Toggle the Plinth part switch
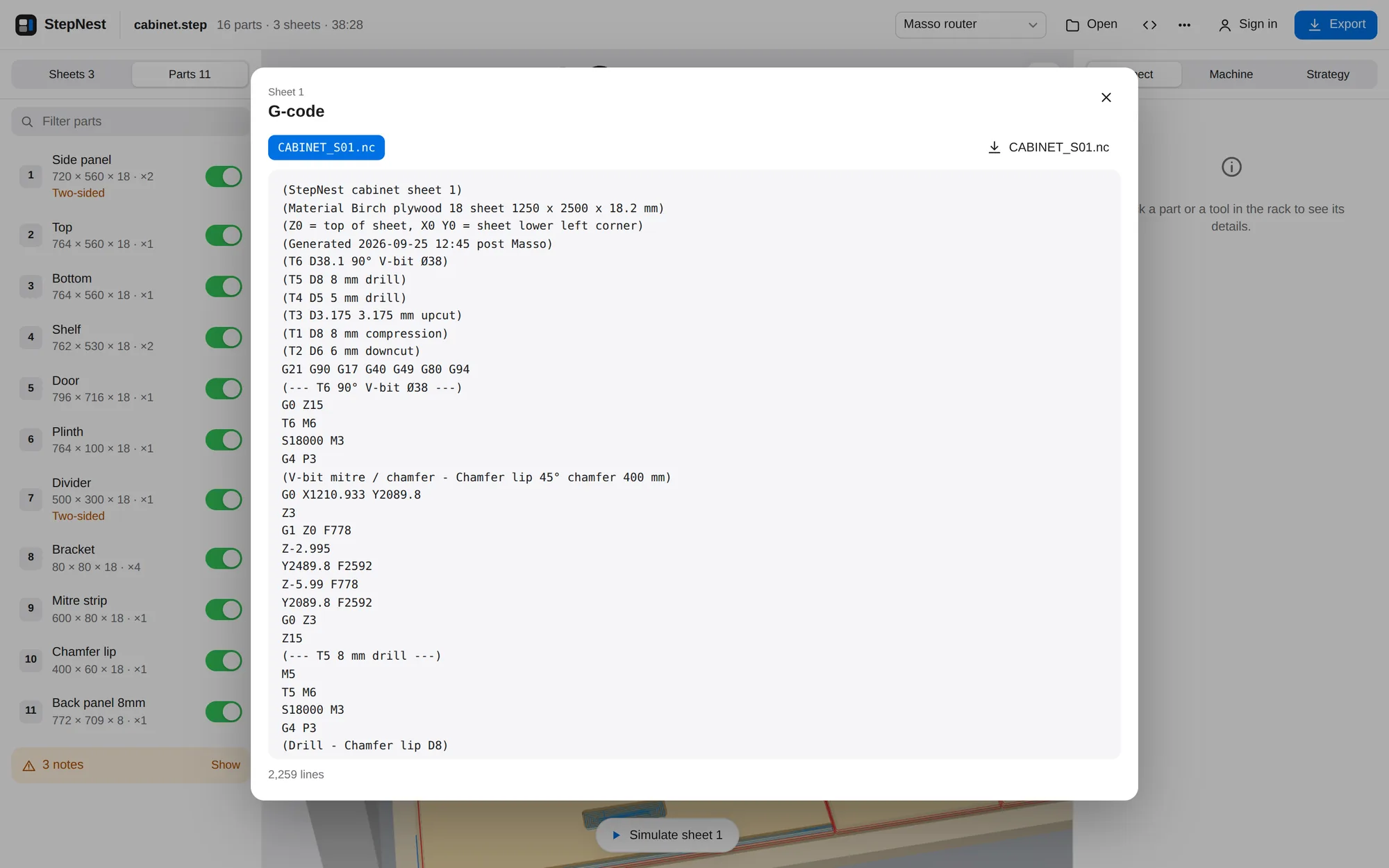 tap(224, 440)
